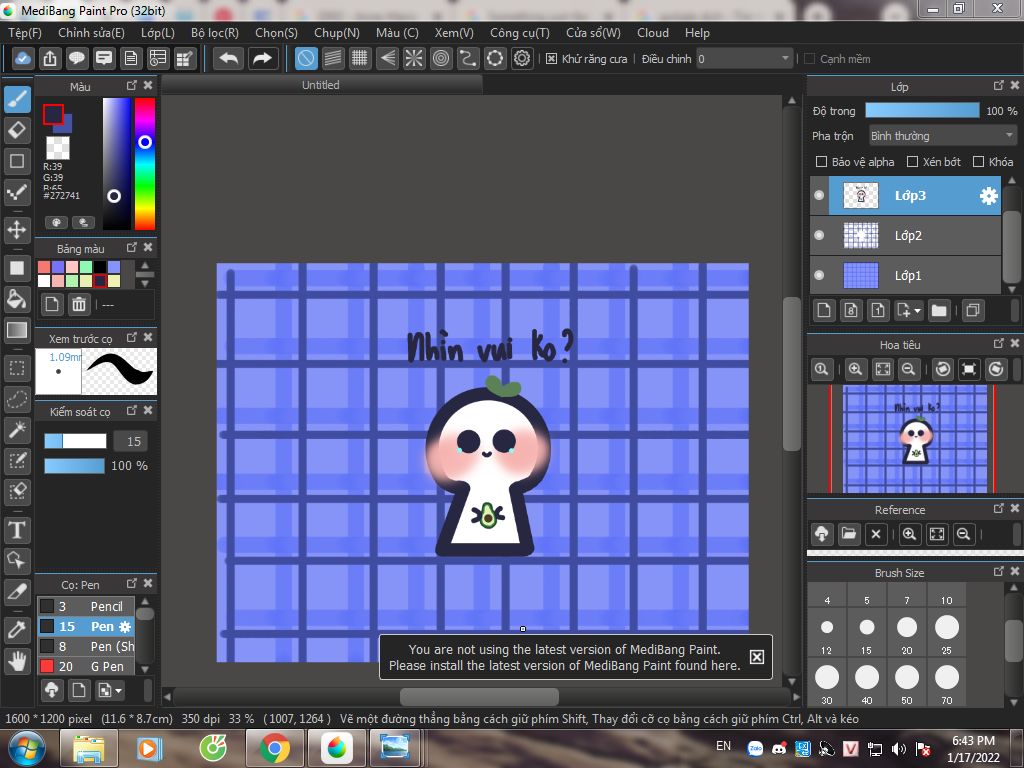The width and height of the screenshot is (1024, 768).
Task: Enable the parallel snap guide
Action: pyautogui.click(x=333, y=59)
